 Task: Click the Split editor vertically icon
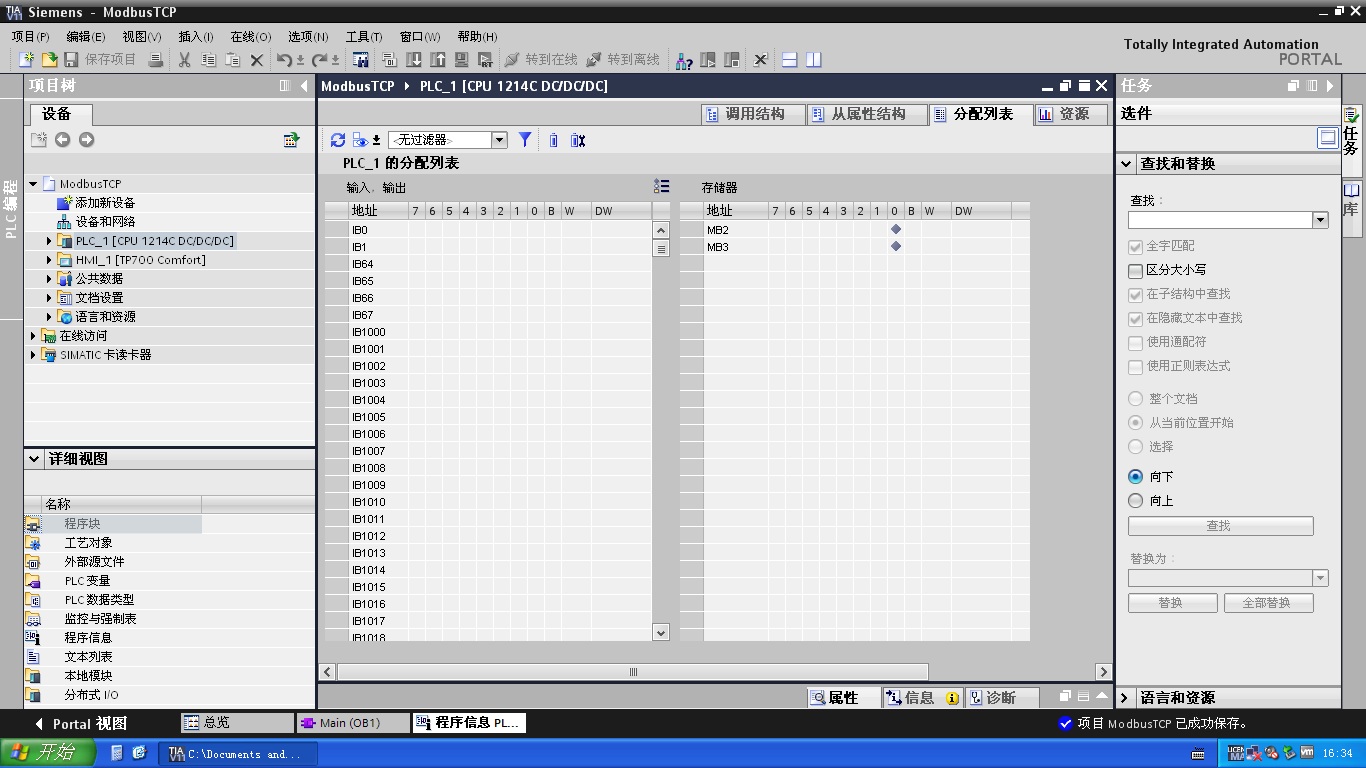tap(814, 60)
